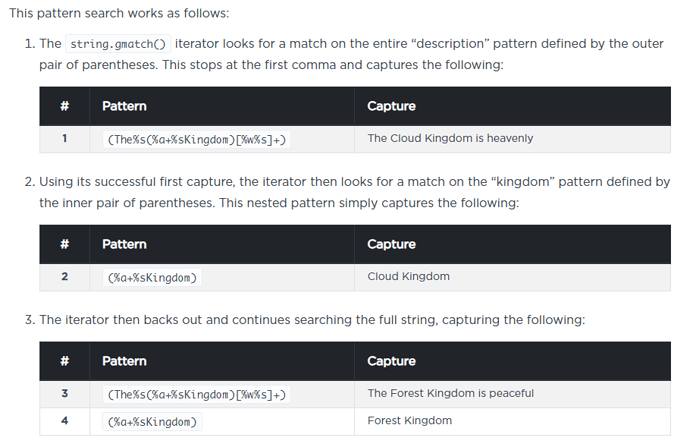Select the 'Cloud Kingdom' capture cell in row 2
The height and width of the screenshot is (446, 690).
click(408, 276)
